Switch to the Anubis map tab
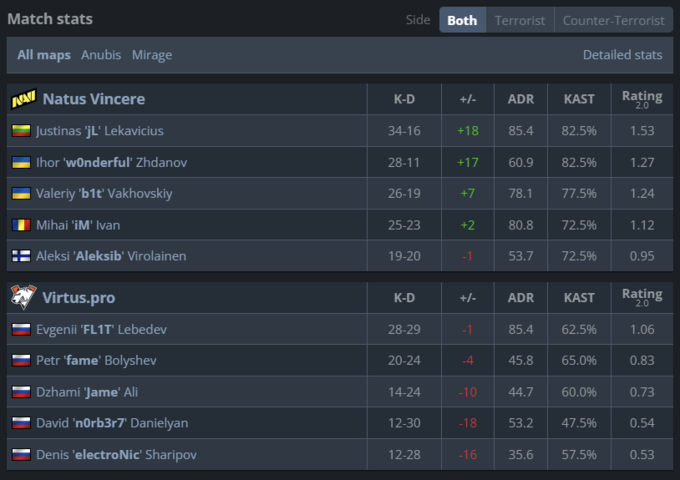680x480 pixels. click(x=101, y=55)
